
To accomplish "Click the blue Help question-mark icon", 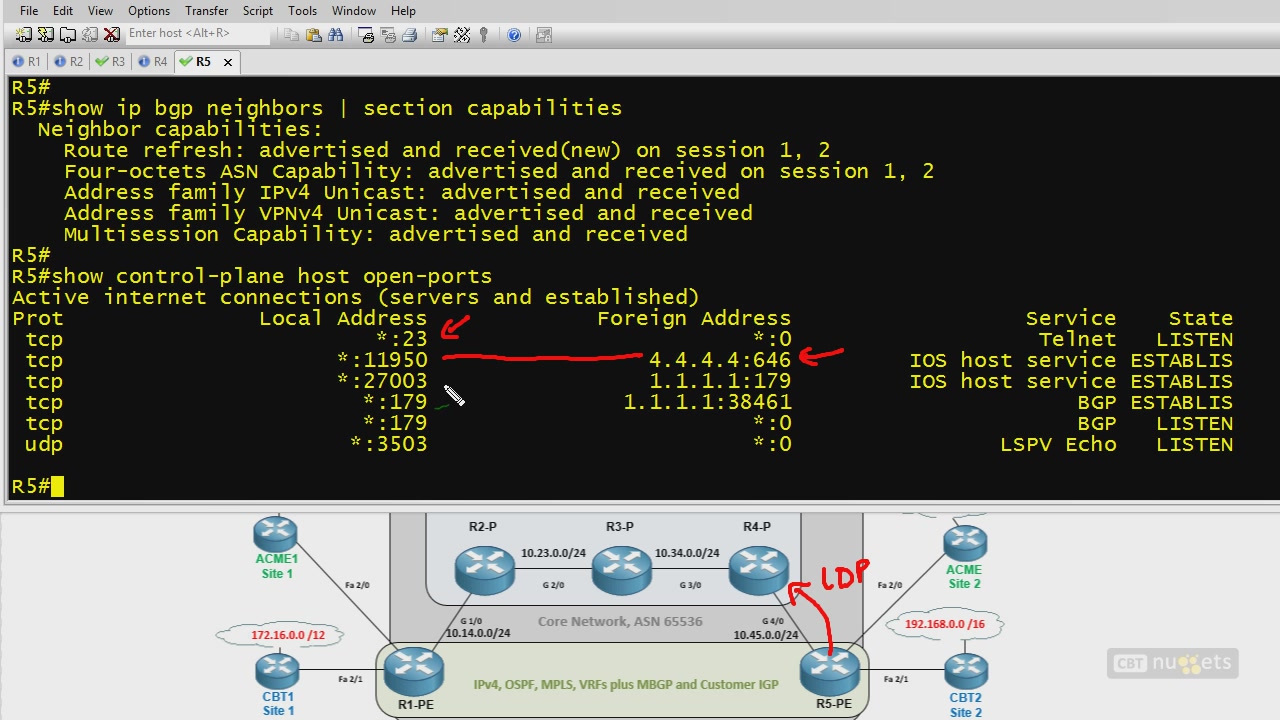I will point(514,35).
